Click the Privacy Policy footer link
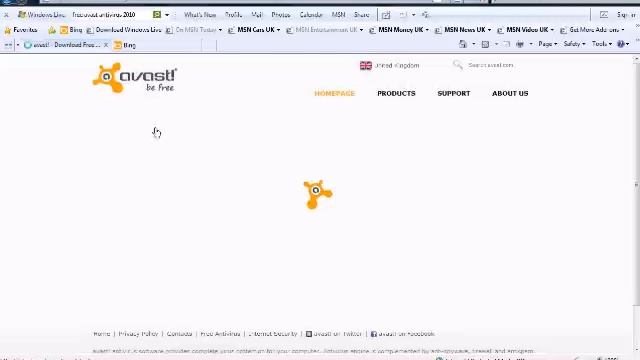This screenshot has height=360, width=640. tap(138, 334)
